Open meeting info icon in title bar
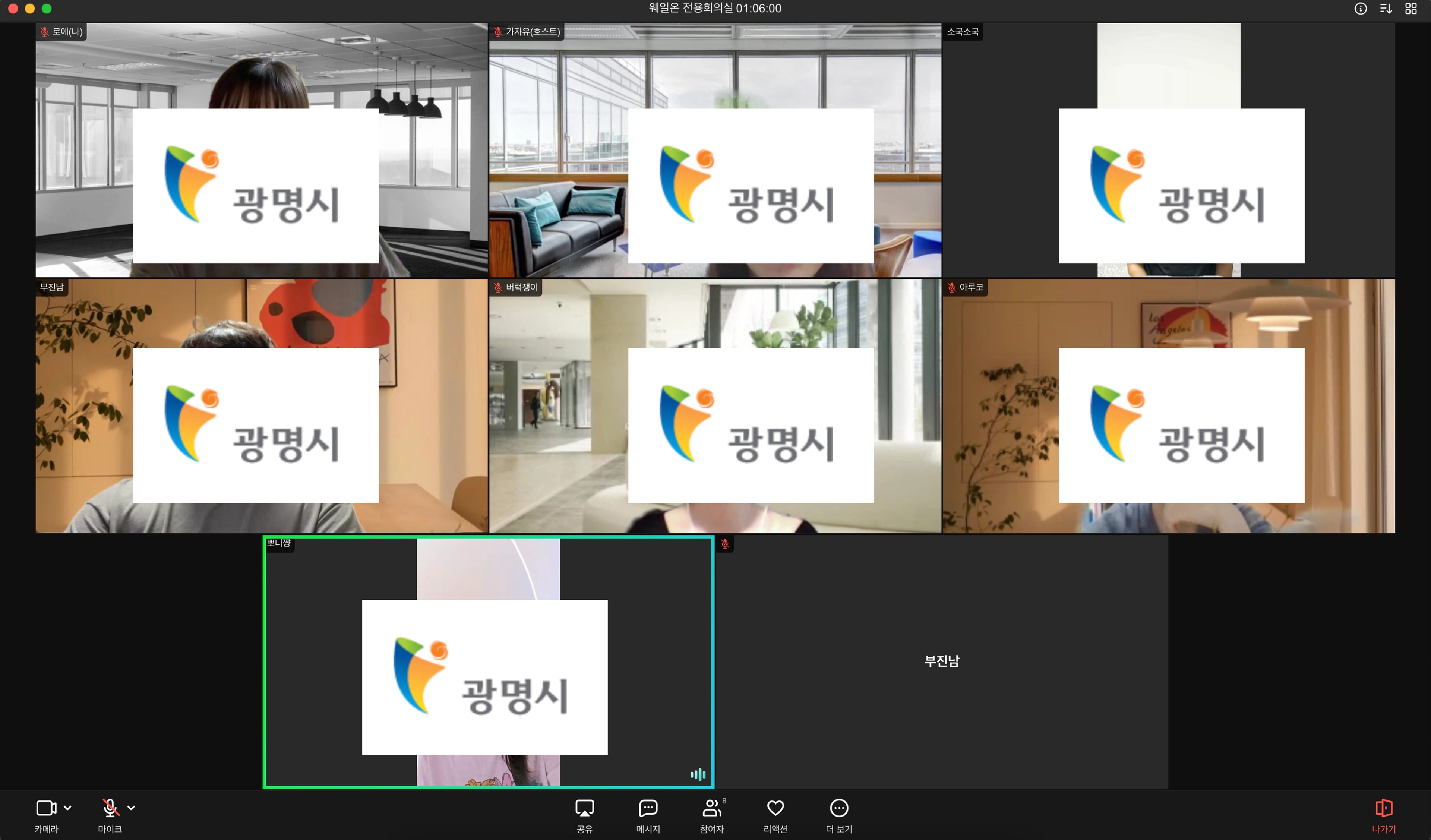1431x840 pixels. click(1361, 9)
